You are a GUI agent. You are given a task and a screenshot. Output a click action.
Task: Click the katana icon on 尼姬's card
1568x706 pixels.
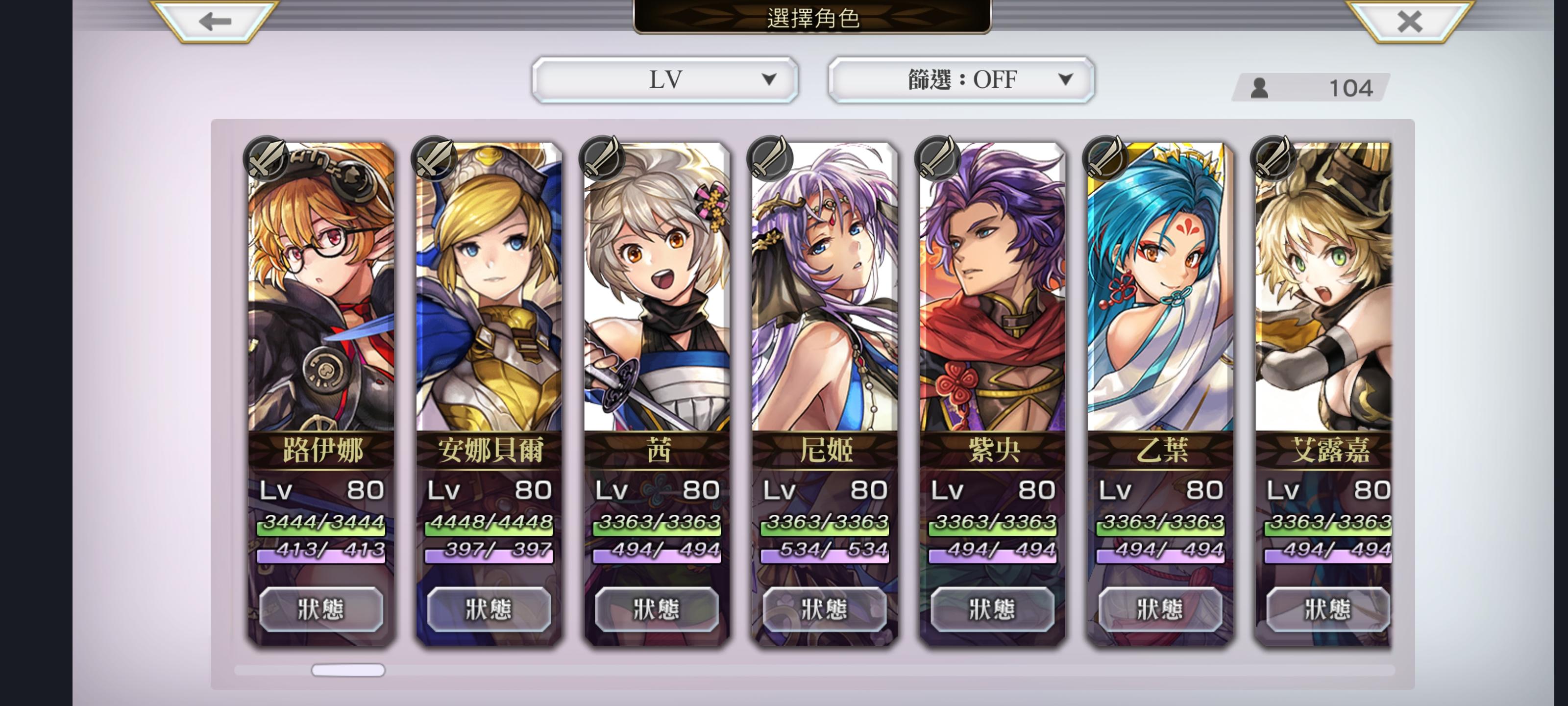tap(770, 158)
